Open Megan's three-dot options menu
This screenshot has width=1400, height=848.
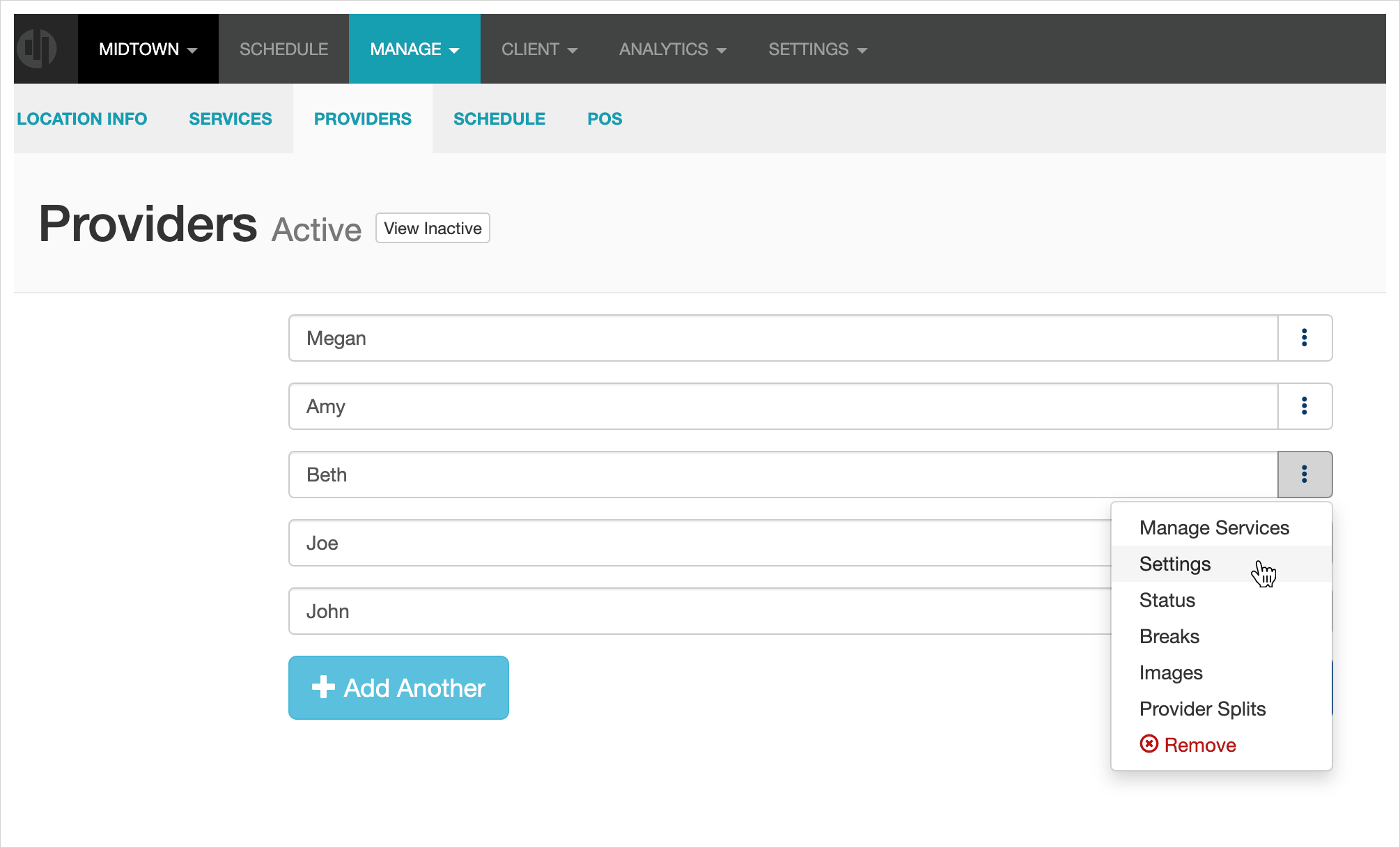(x=1305, y=338)
